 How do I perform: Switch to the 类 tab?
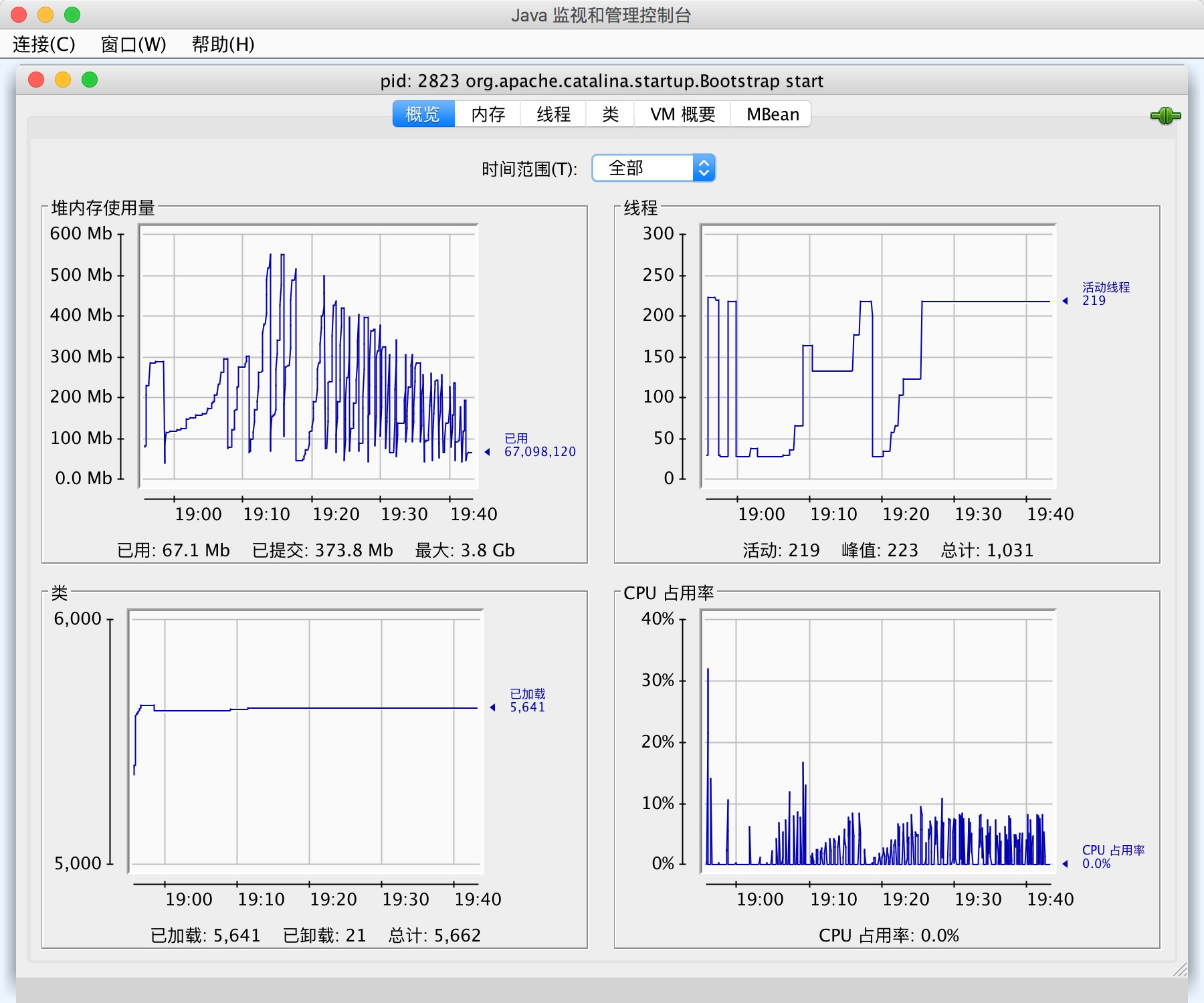[x=610, y=114]
